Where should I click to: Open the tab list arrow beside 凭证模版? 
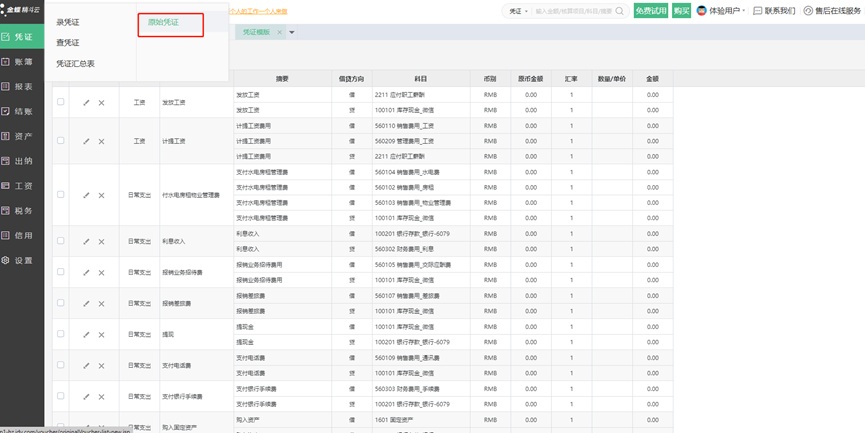coord(292,32)
